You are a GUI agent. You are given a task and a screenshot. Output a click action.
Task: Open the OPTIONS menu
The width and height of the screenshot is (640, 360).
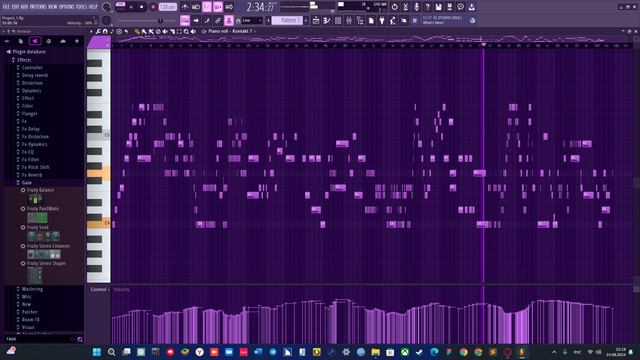67,7
